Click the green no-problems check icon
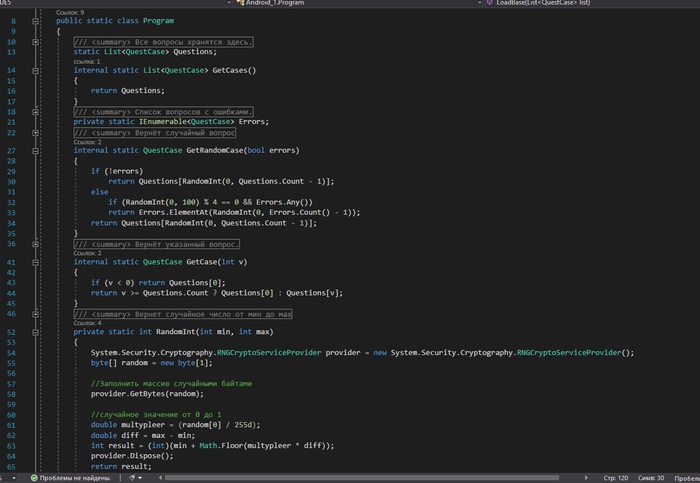Image resolution: width=700 pixels, height=483 pixels. [35, 477]
